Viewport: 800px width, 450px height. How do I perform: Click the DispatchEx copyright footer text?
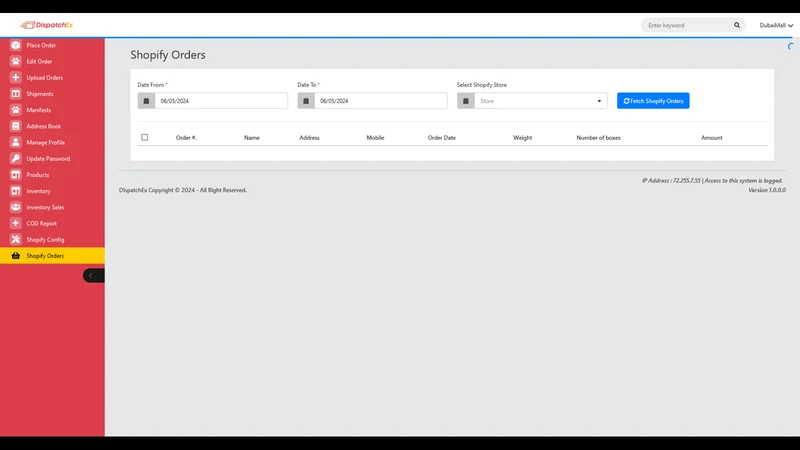pyautogui.click(x=183, y=190)
